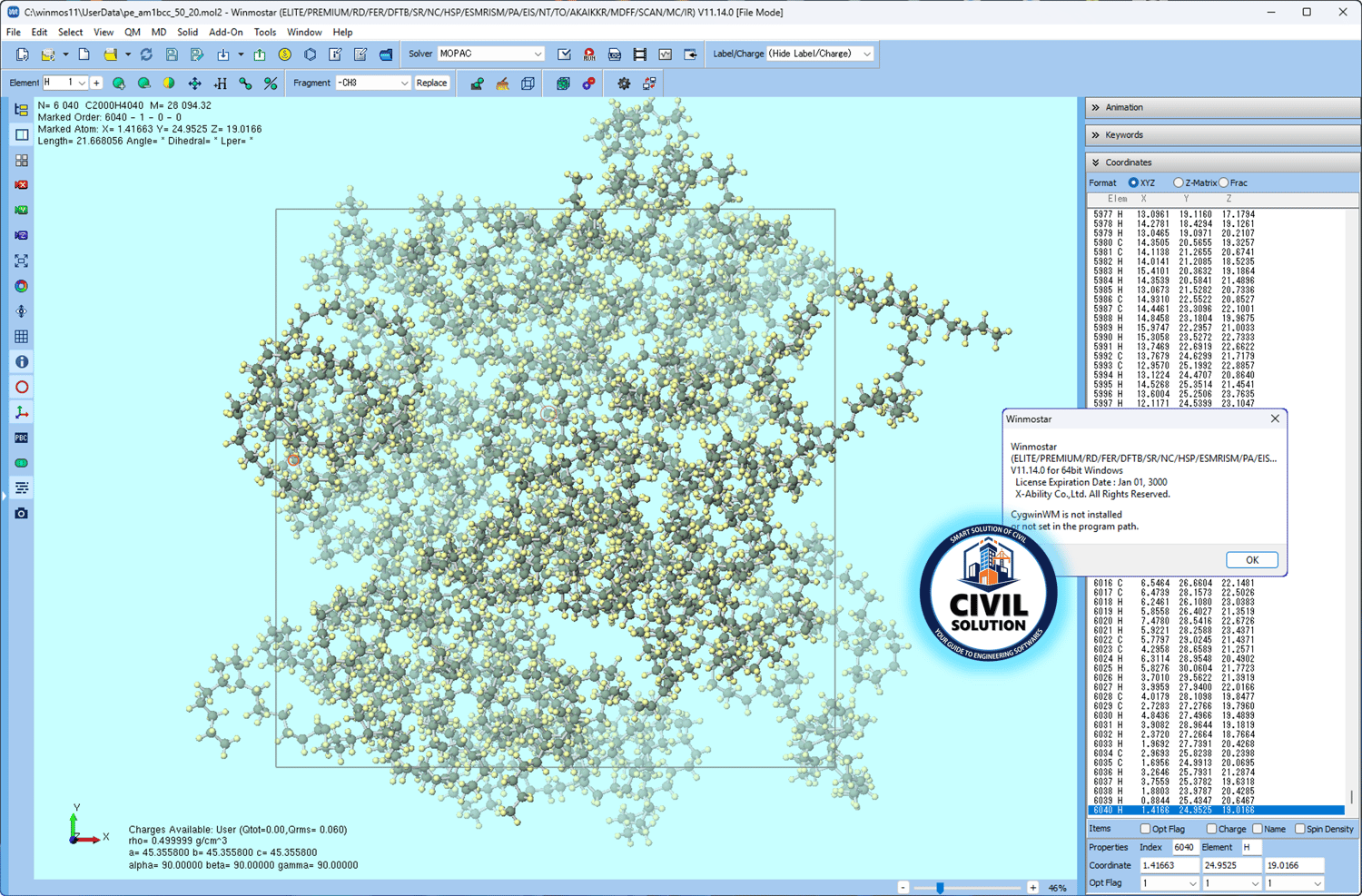The width and height of the screenshot is (1362, 896).
Task: Click the reload file icon
Action: (146, 54)
